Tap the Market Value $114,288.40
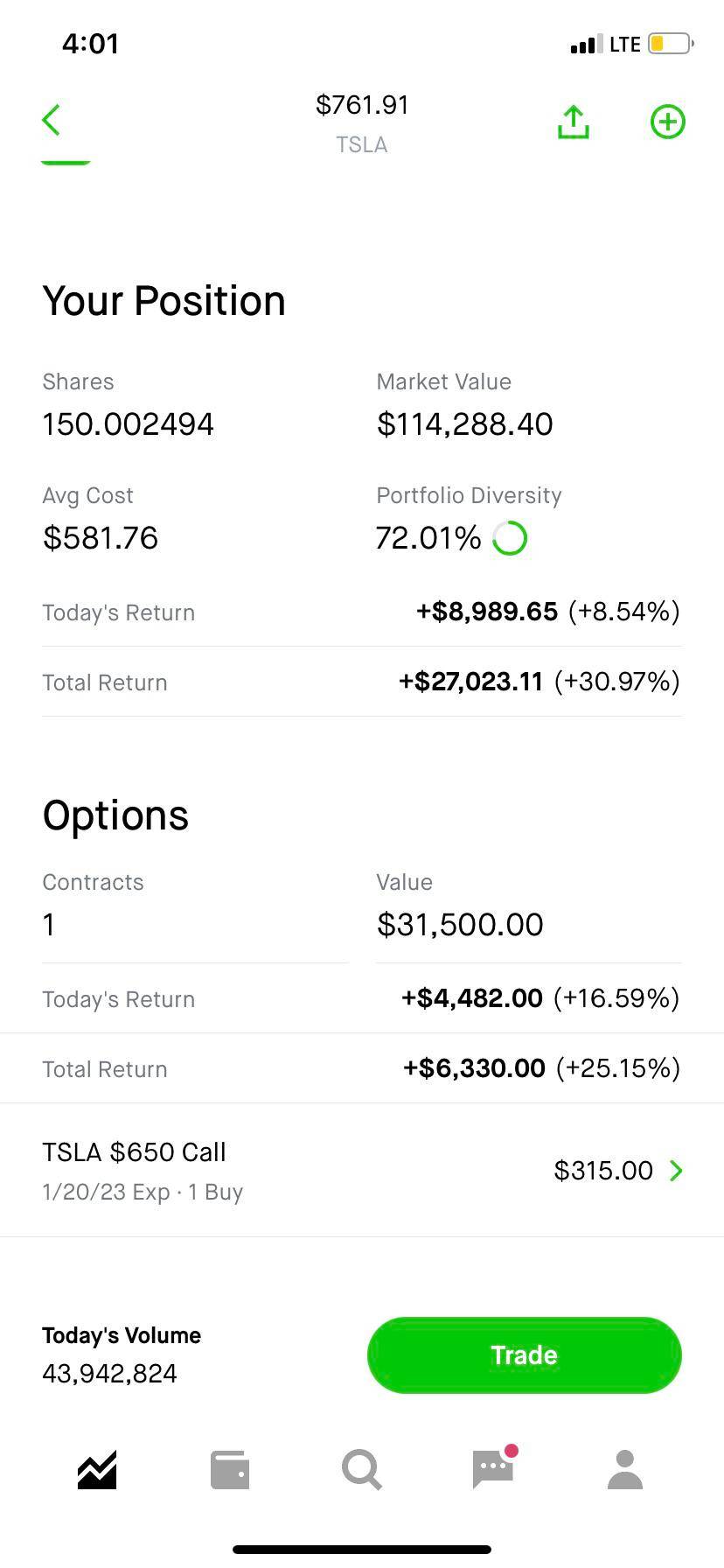This screenshot has width=724, height=1568. point(464,424)
